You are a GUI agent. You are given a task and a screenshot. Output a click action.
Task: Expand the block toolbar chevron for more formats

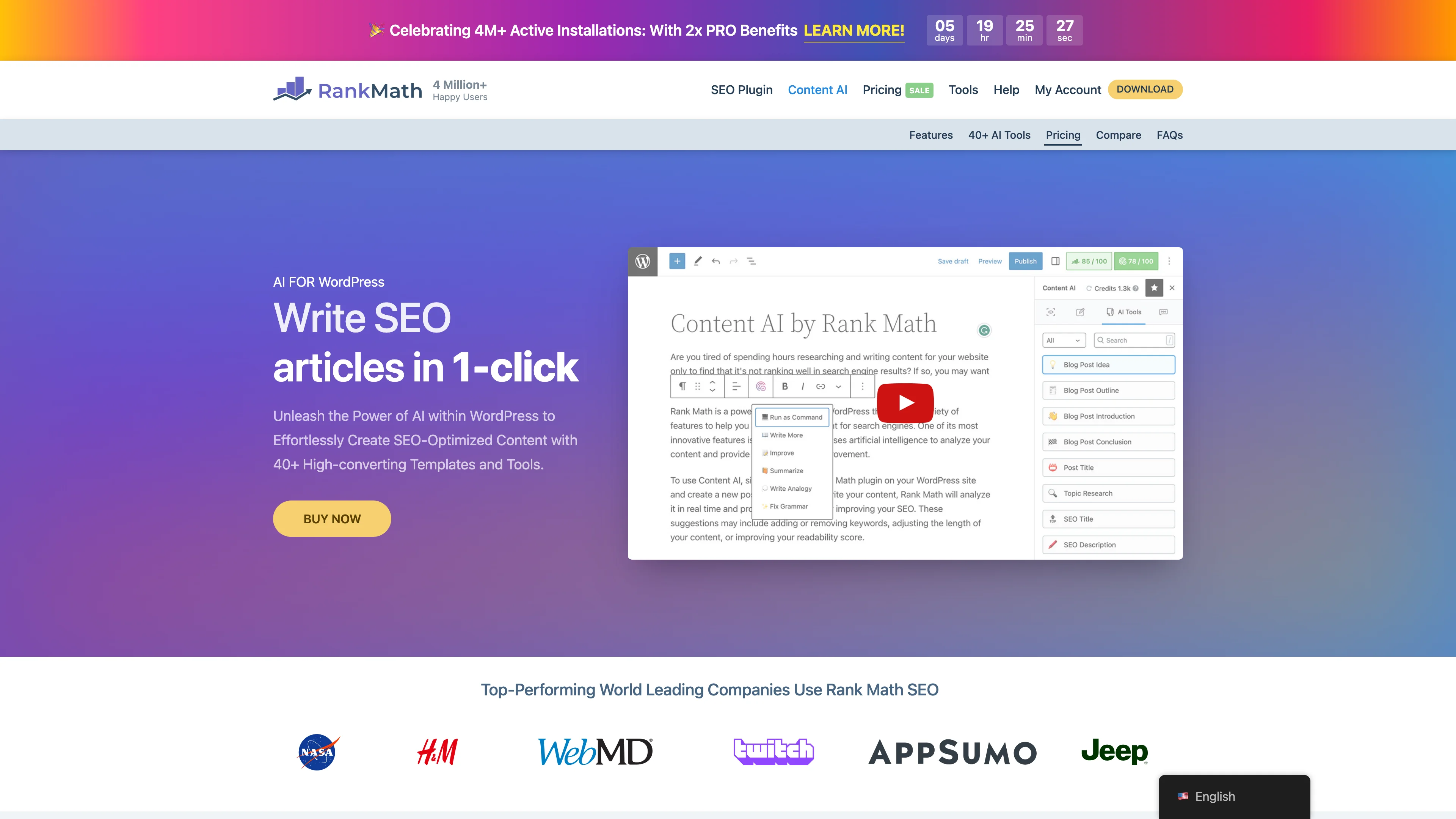(x=838, y=387)
